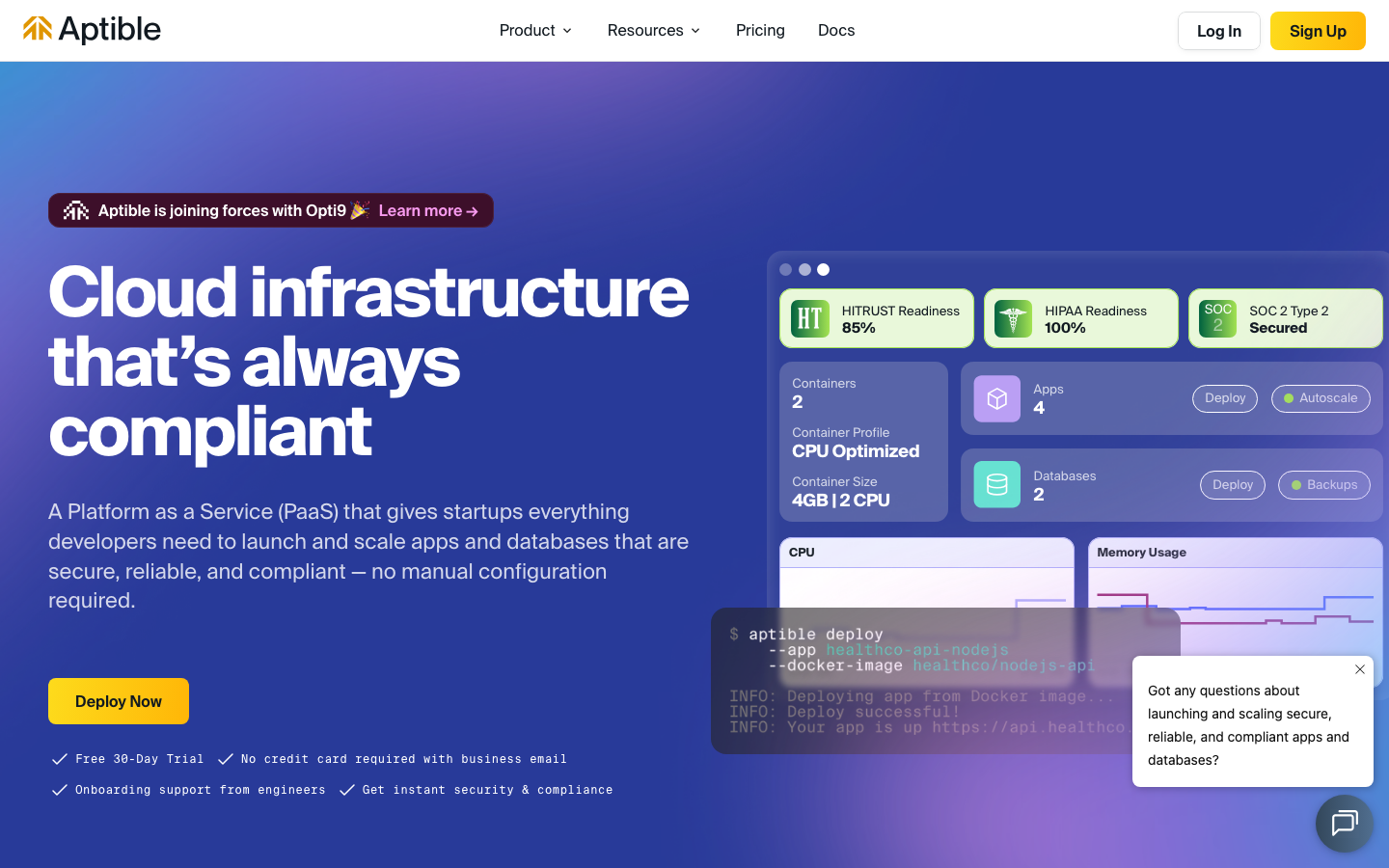The height and width of the screenshot is (868, 1389).
Task: Click the 'aptible deploy' terminal command
Action: 815,634
